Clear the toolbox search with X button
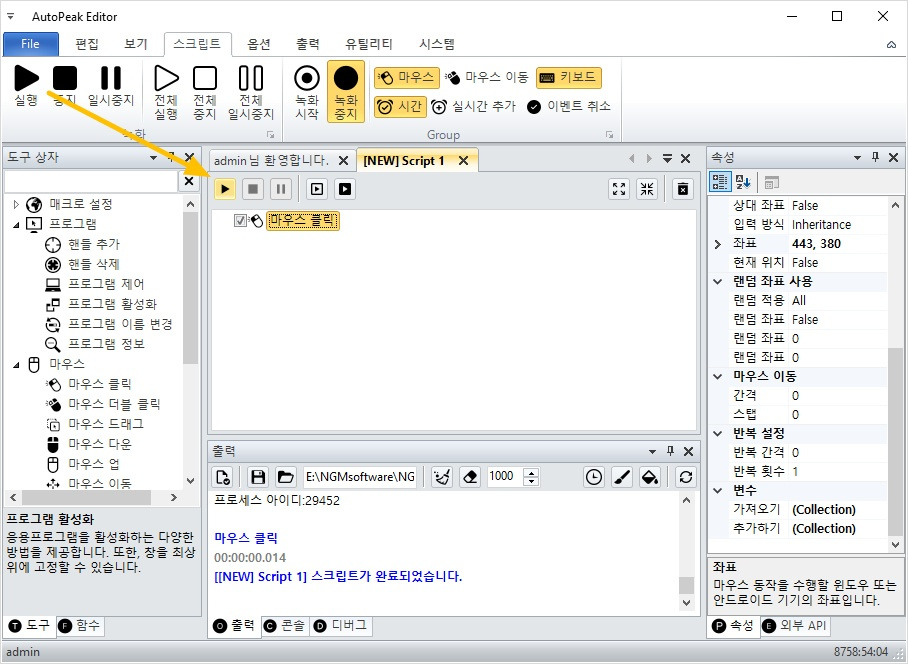 189,181
